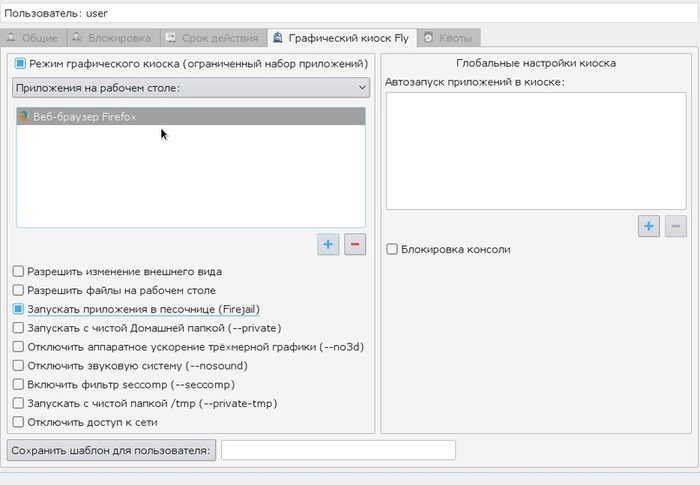Check Запускать с чистой Домашней папкой (--private)
This screenshot has height=485, width=700.
[x=18, y=328]
